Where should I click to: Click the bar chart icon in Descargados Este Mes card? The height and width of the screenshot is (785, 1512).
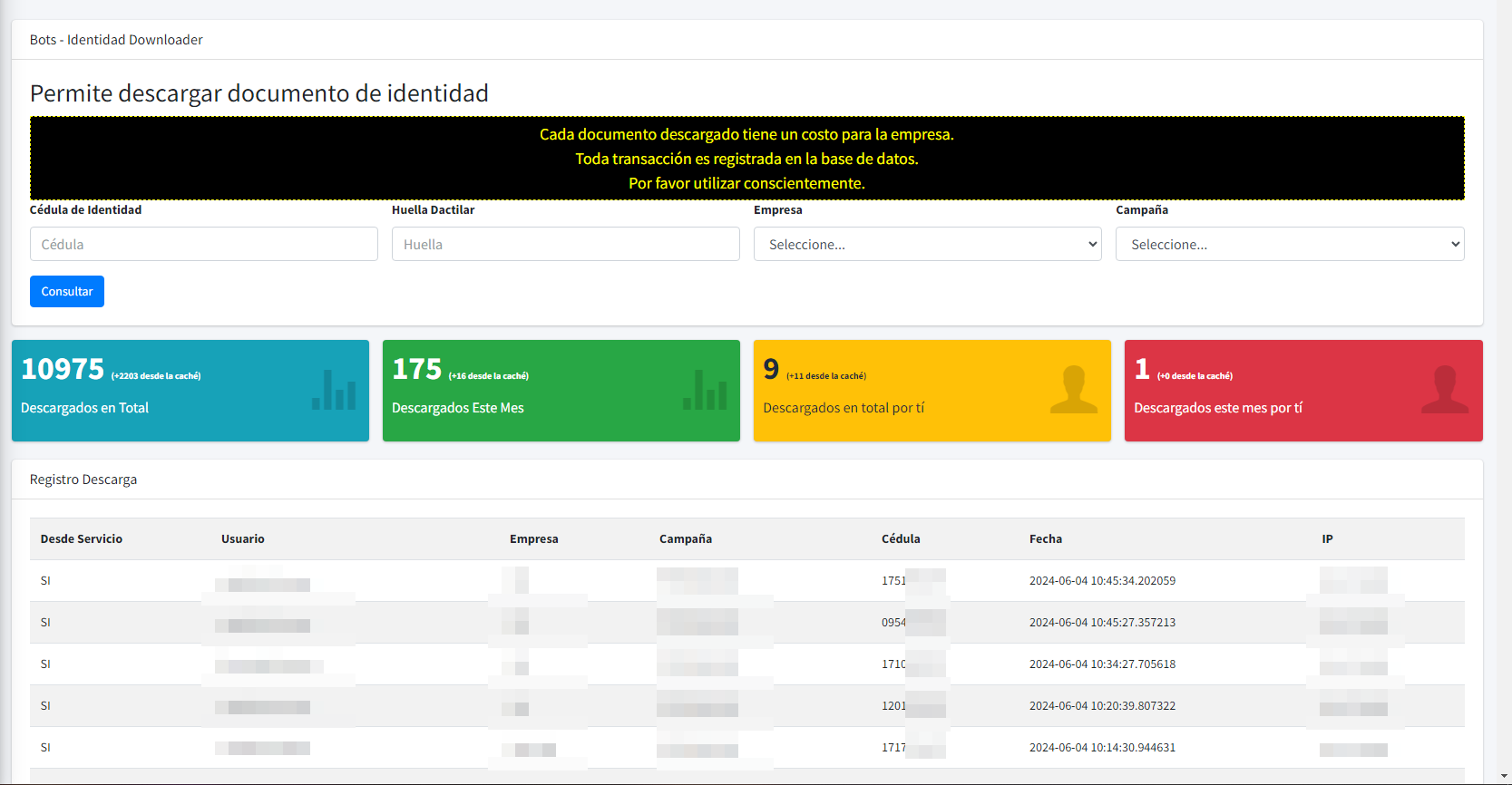[705, 391]
